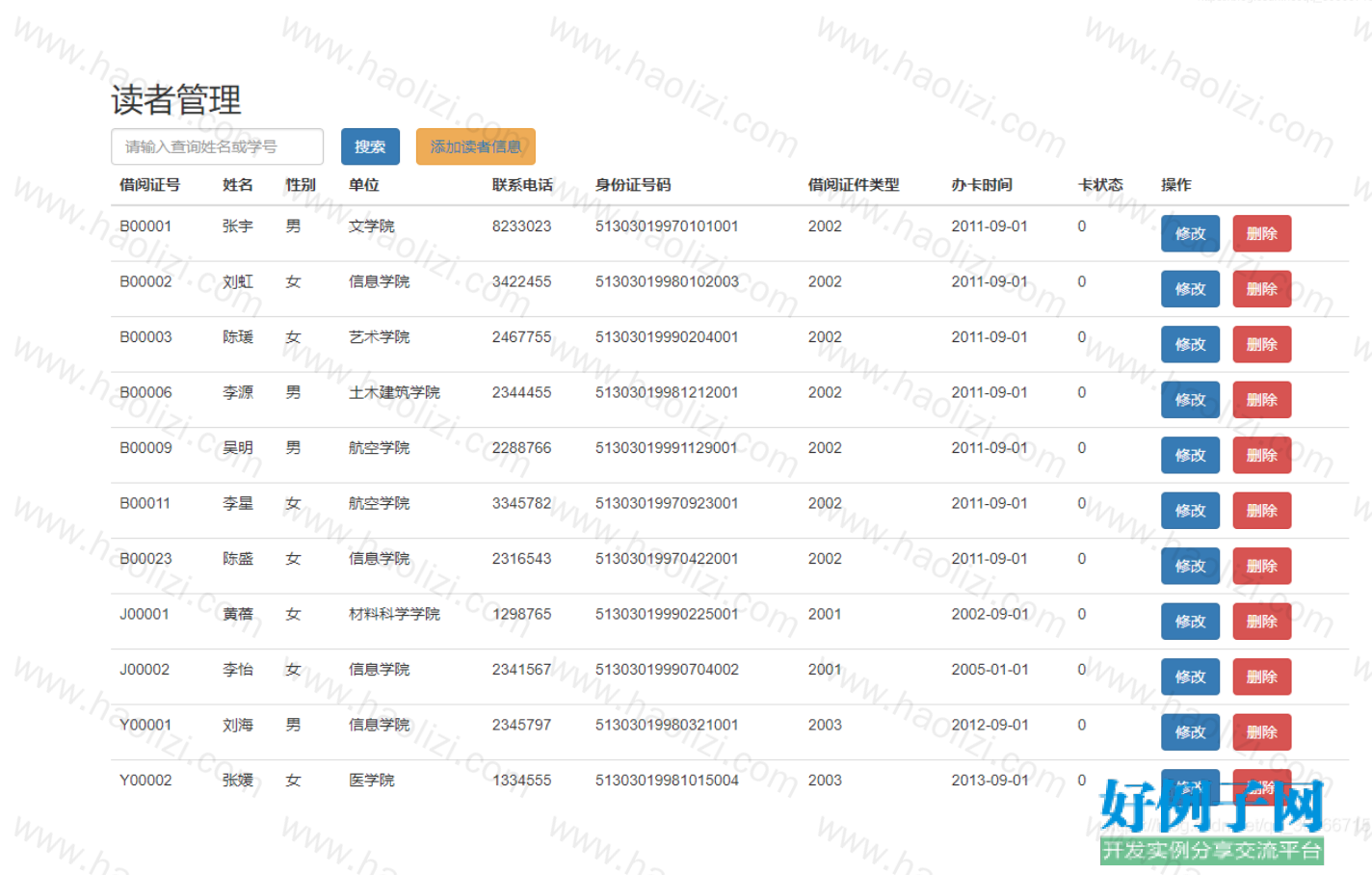
Task: Click the 读者管理 page heading
Action: click(x=176, y=99)
